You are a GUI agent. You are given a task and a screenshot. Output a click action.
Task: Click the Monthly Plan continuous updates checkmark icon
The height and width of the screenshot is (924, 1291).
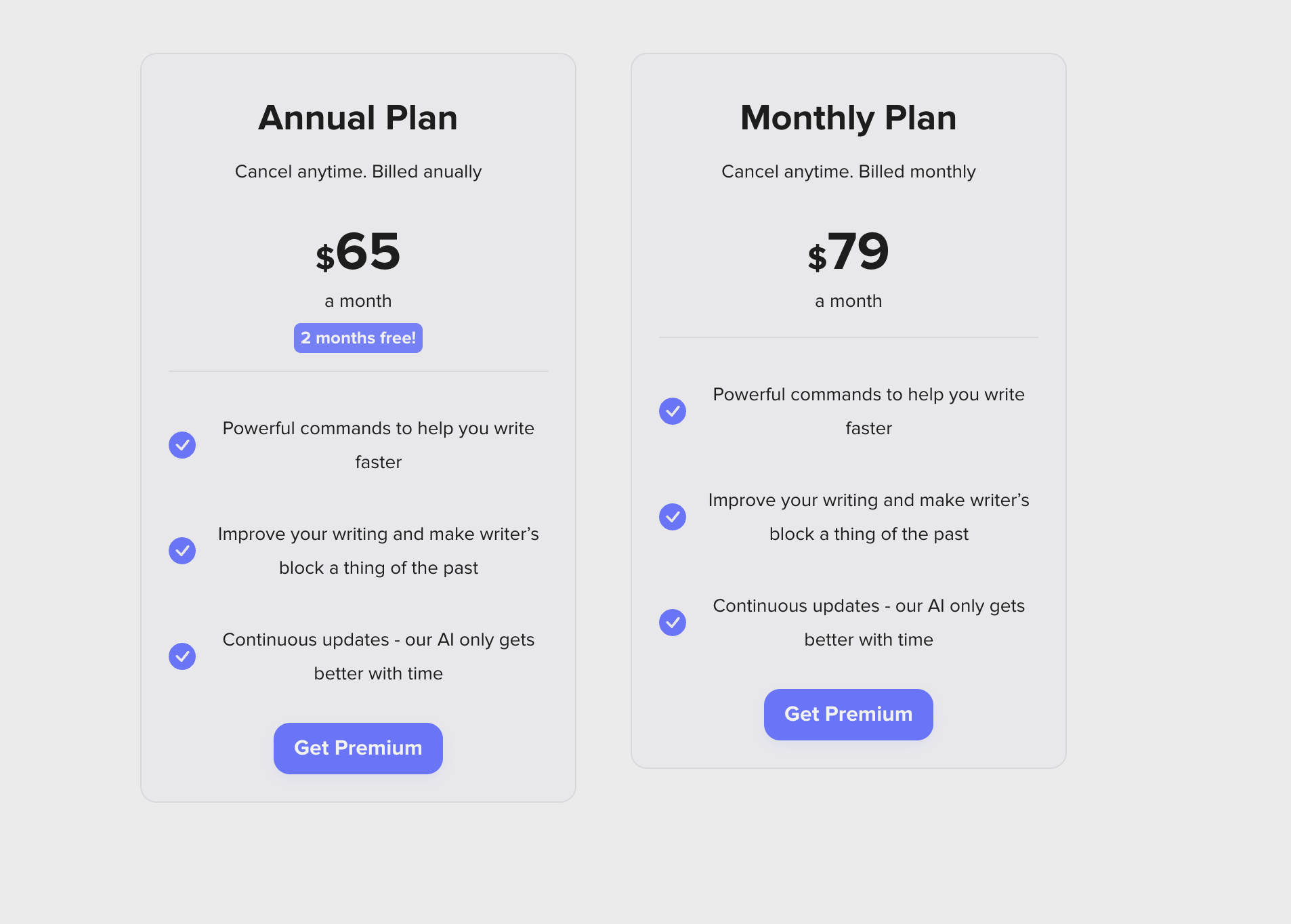(673, 623)
